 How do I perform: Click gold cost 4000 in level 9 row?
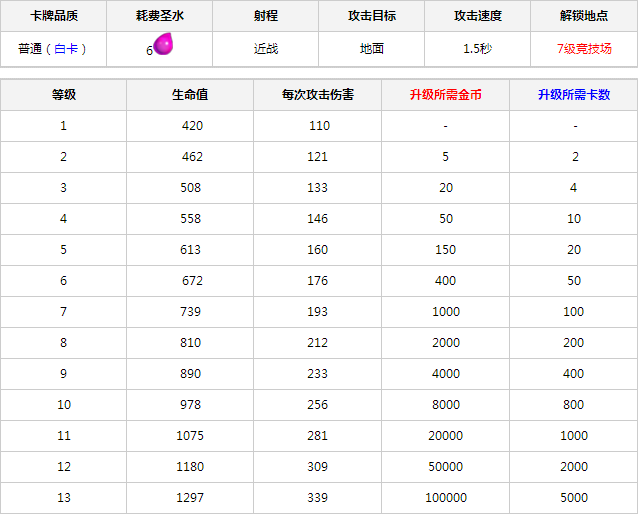click(x=446, y=374)
